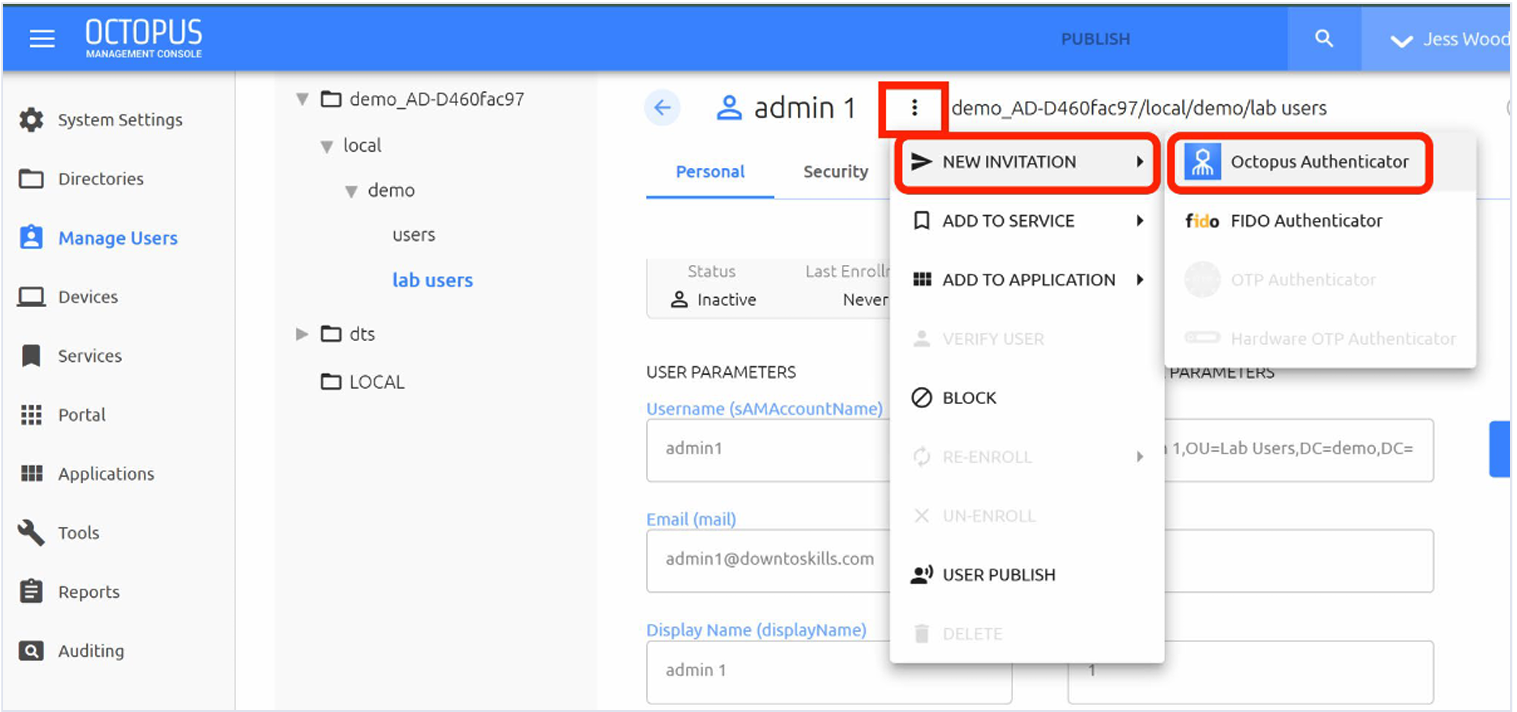Select Add to Service menu entry
The image size is (1517, 712).
[1027, 221]
